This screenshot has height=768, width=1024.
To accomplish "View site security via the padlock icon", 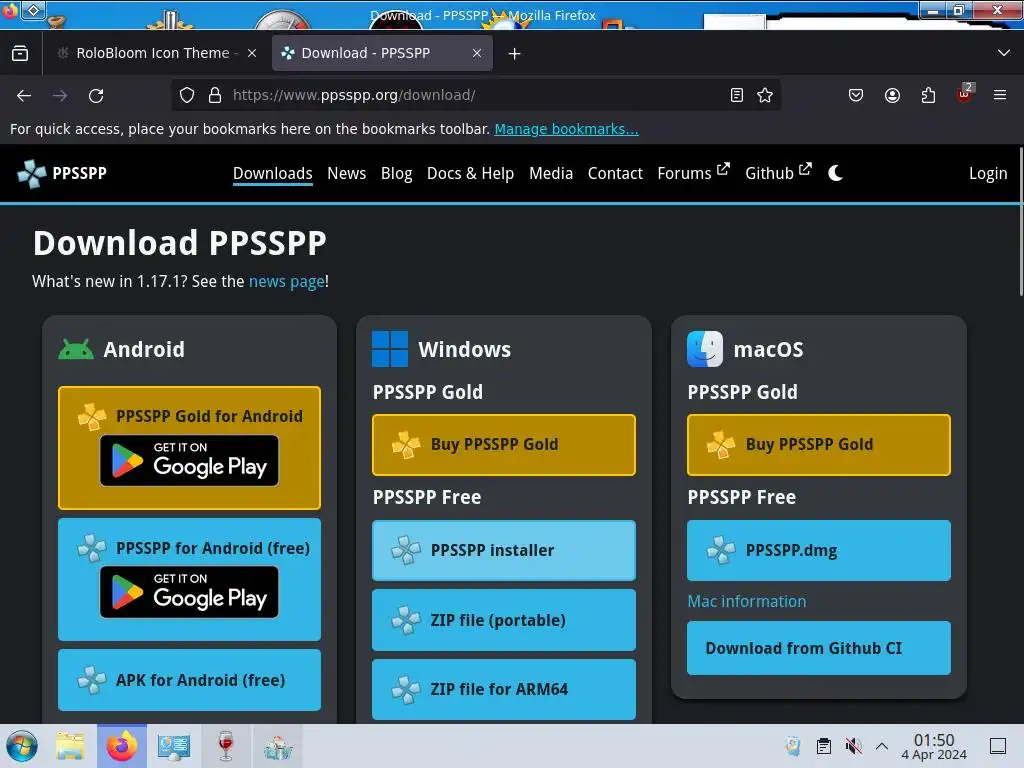I will (x=215, y=95).
